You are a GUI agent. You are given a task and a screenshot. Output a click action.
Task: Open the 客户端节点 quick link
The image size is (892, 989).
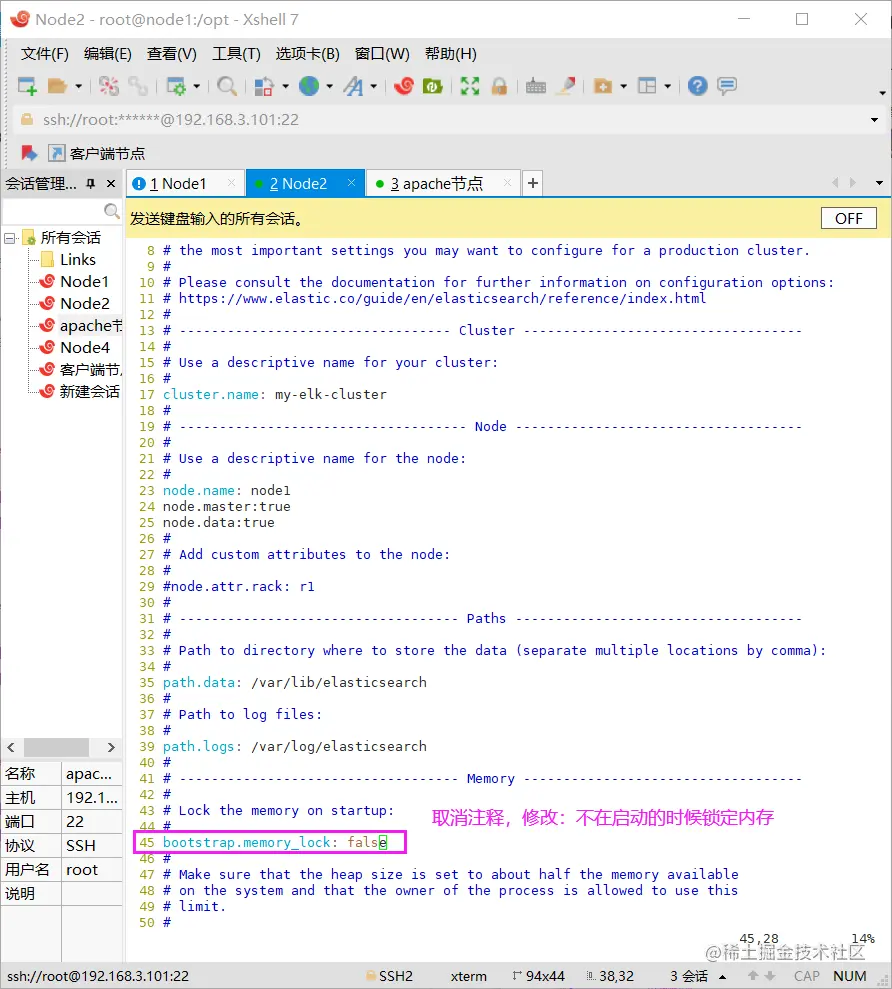tap(97, 153)
